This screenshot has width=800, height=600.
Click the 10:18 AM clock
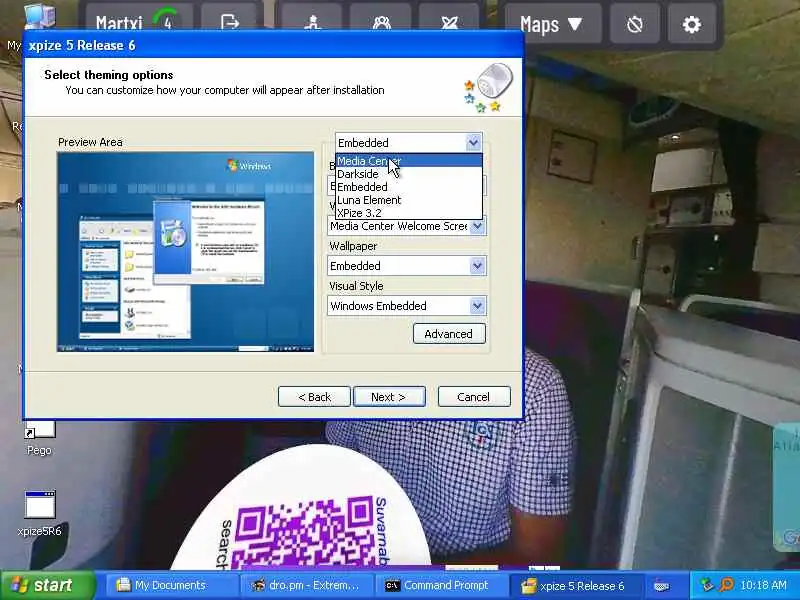763,585
